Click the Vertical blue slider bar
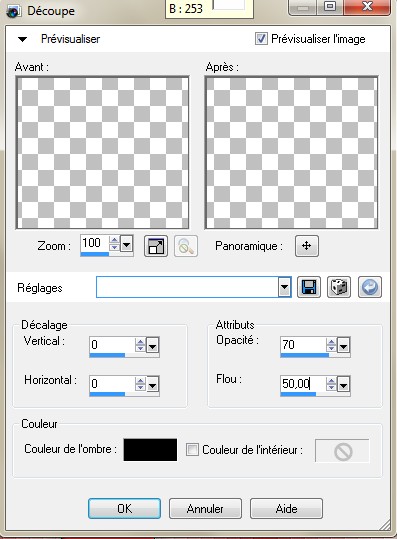 click(x=107, y=355)
